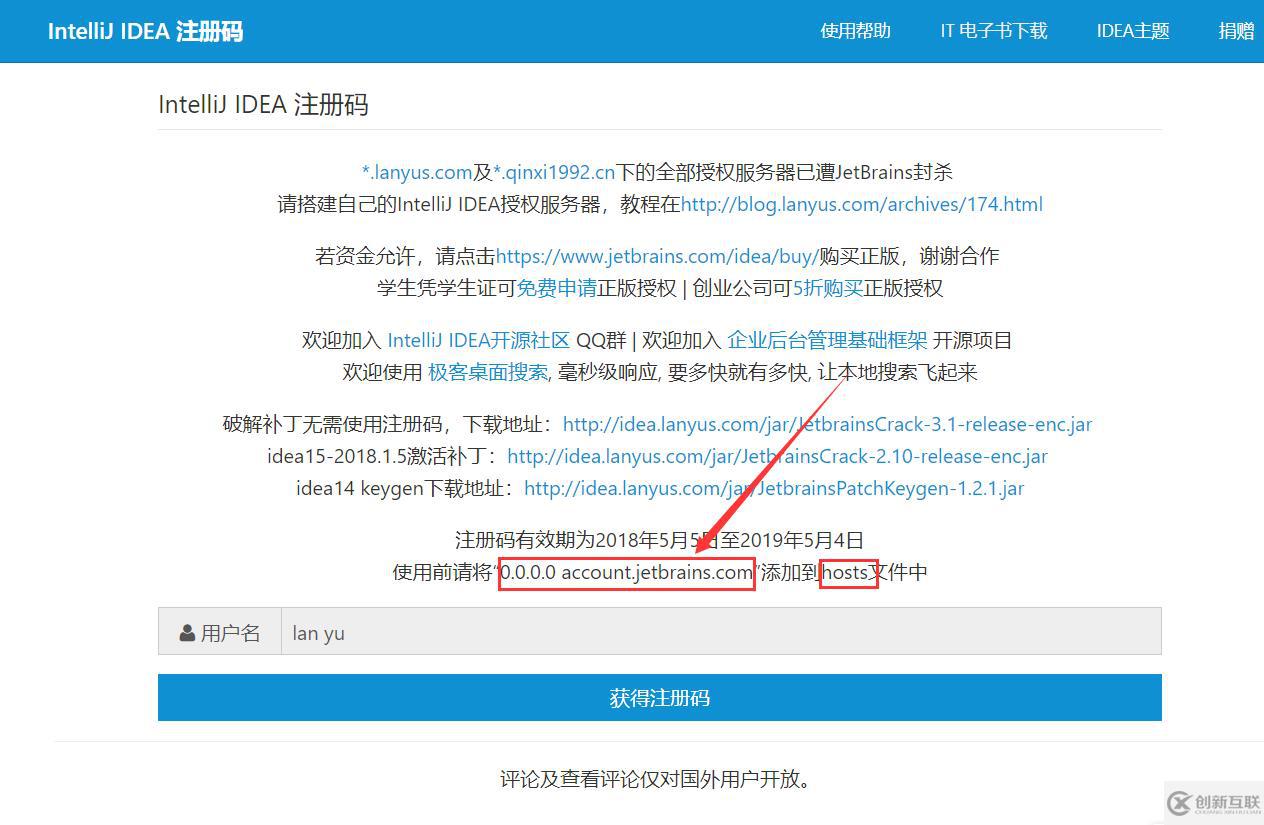The width and height of the screenshot is (1264, 825).
Task: Click the user icon beside 用户名
Action: (x=187, y=633)
